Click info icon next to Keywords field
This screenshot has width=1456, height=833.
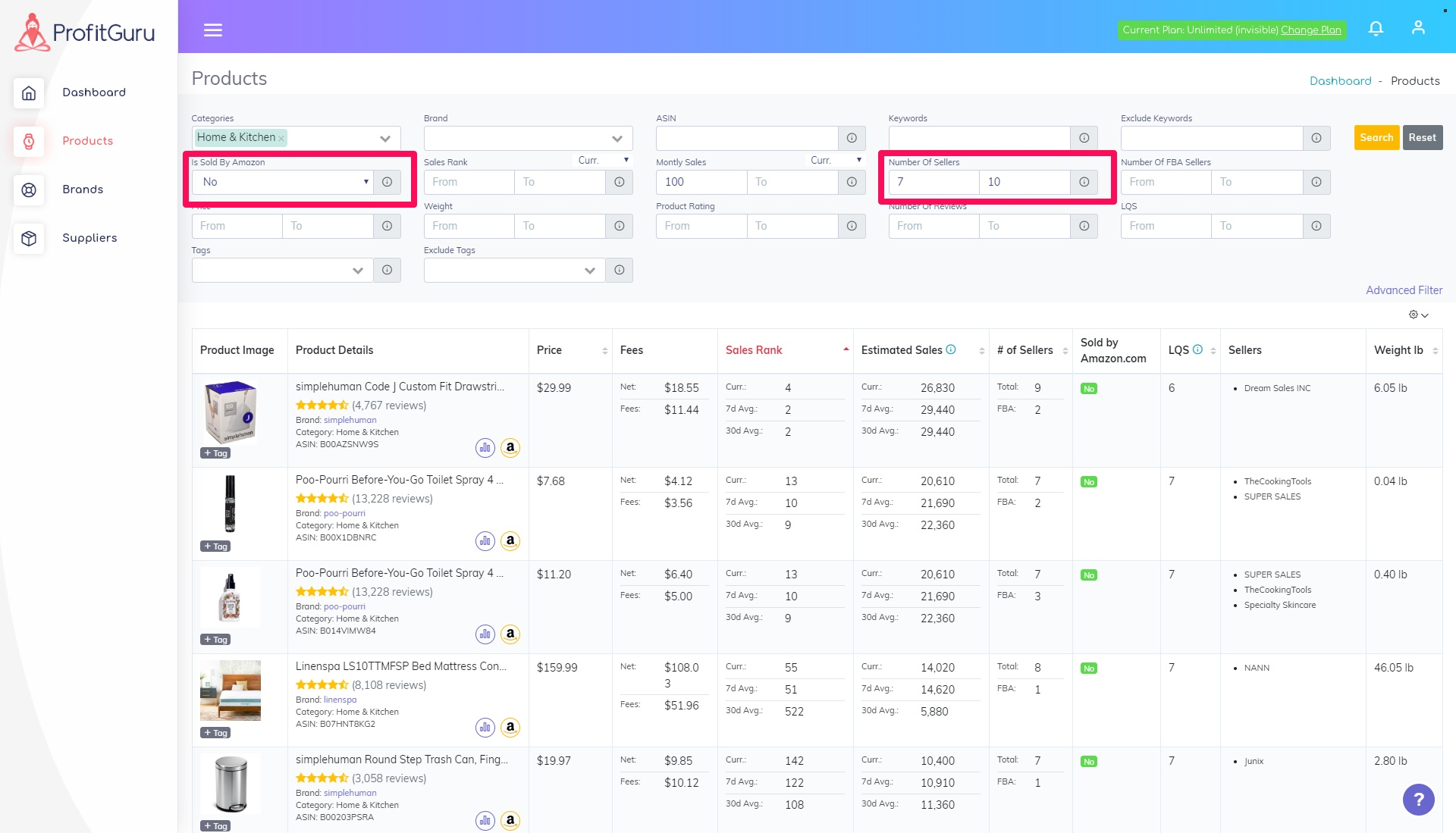(x=1084, y=138)
